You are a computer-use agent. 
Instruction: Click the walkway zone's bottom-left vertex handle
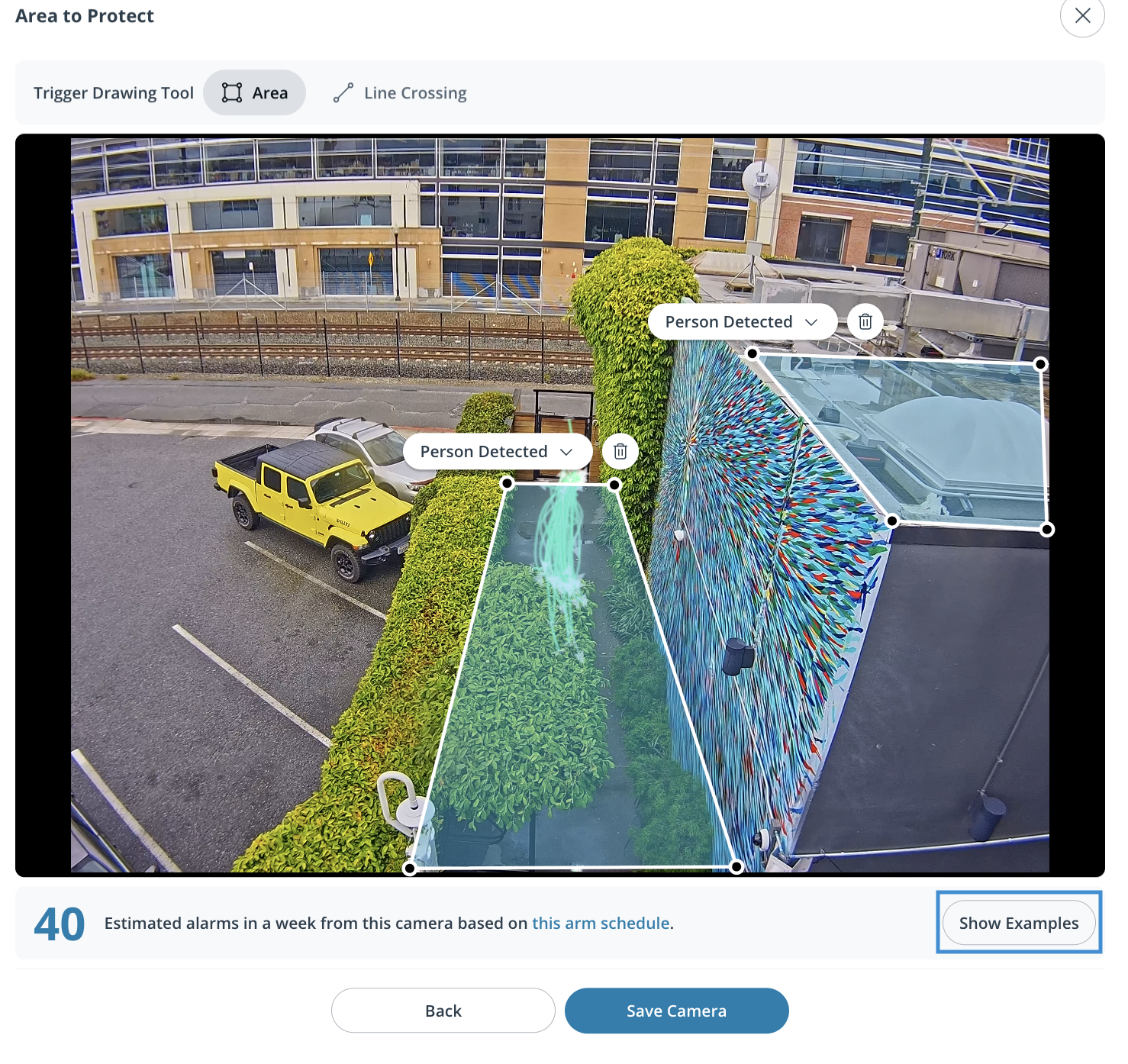pos(410,869)
